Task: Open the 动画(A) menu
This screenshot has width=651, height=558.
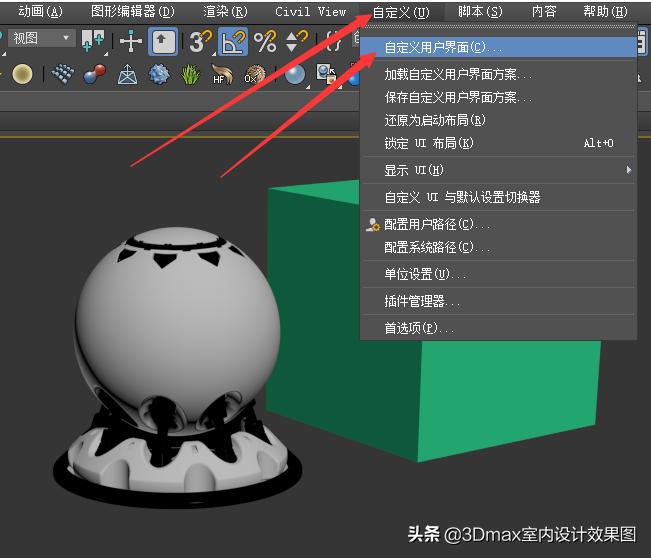Action: (x=40, y=12)
